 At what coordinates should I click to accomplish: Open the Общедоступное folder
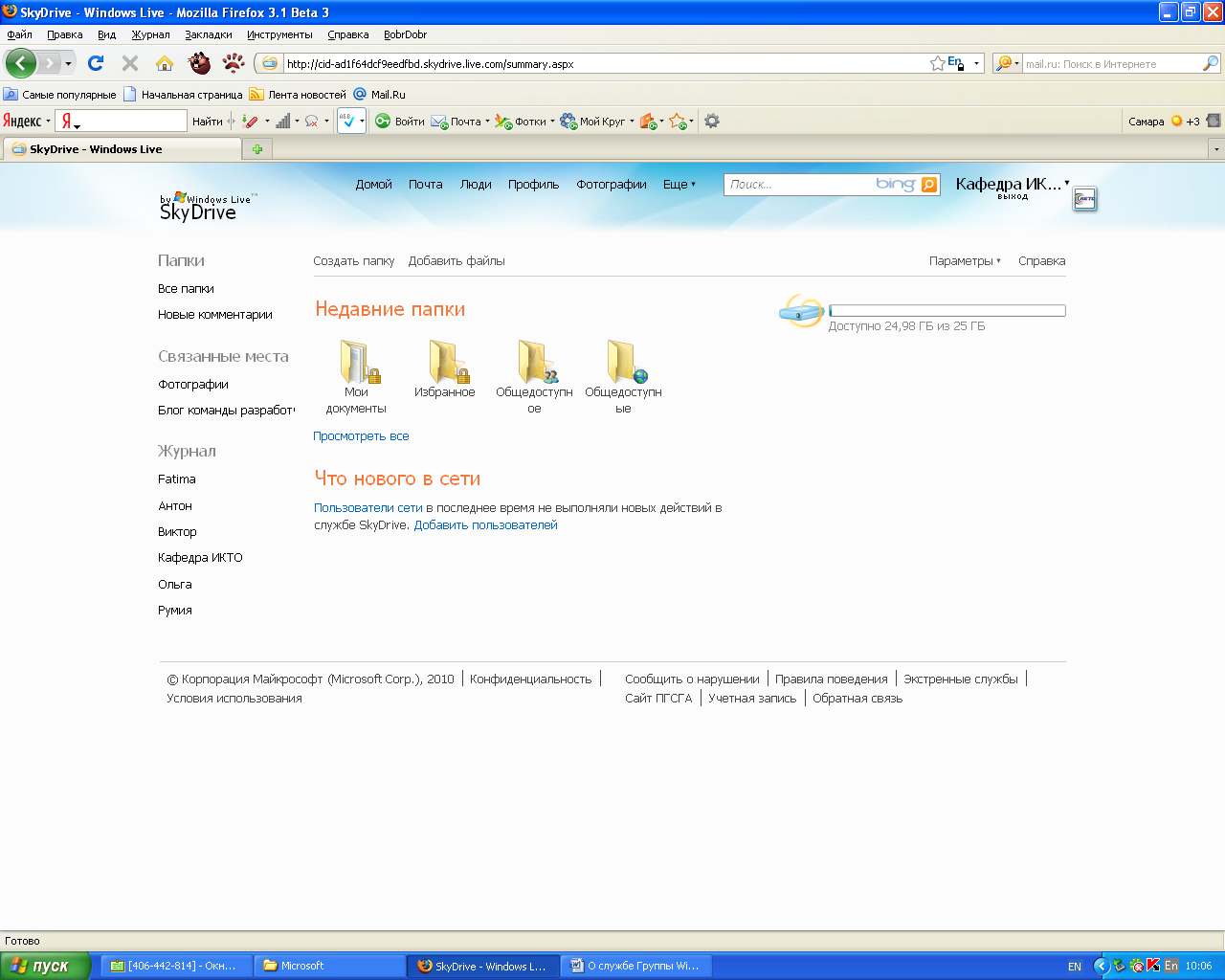coord(534,376)
